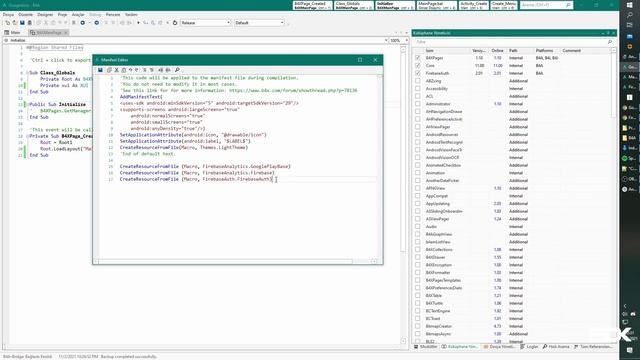
Task: Switch to the Main code tab
Action: tap(13, 32)
